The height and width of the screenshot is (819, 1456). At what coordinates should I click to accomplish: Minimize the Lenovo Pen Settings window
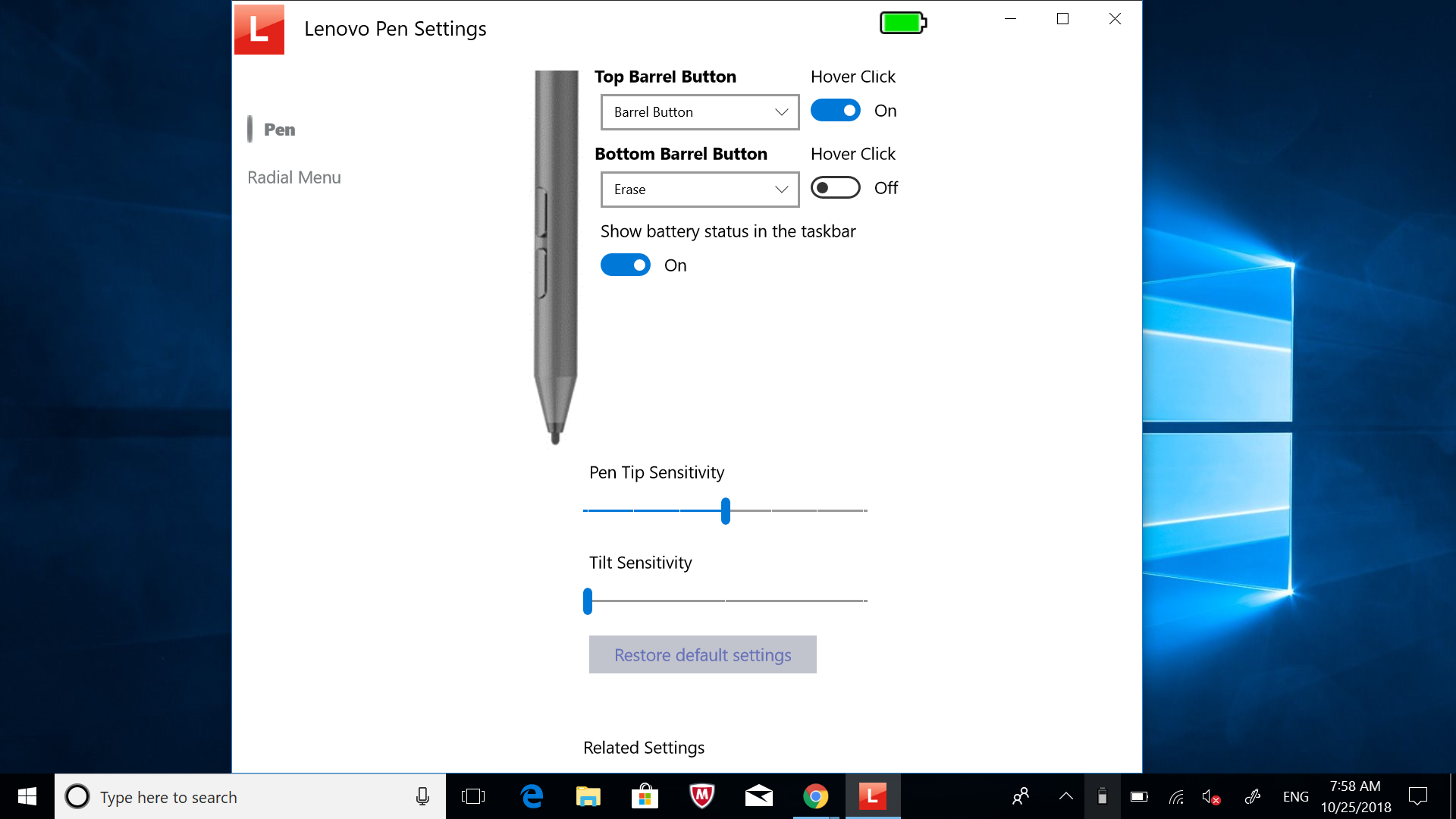tap(1010, 19)
